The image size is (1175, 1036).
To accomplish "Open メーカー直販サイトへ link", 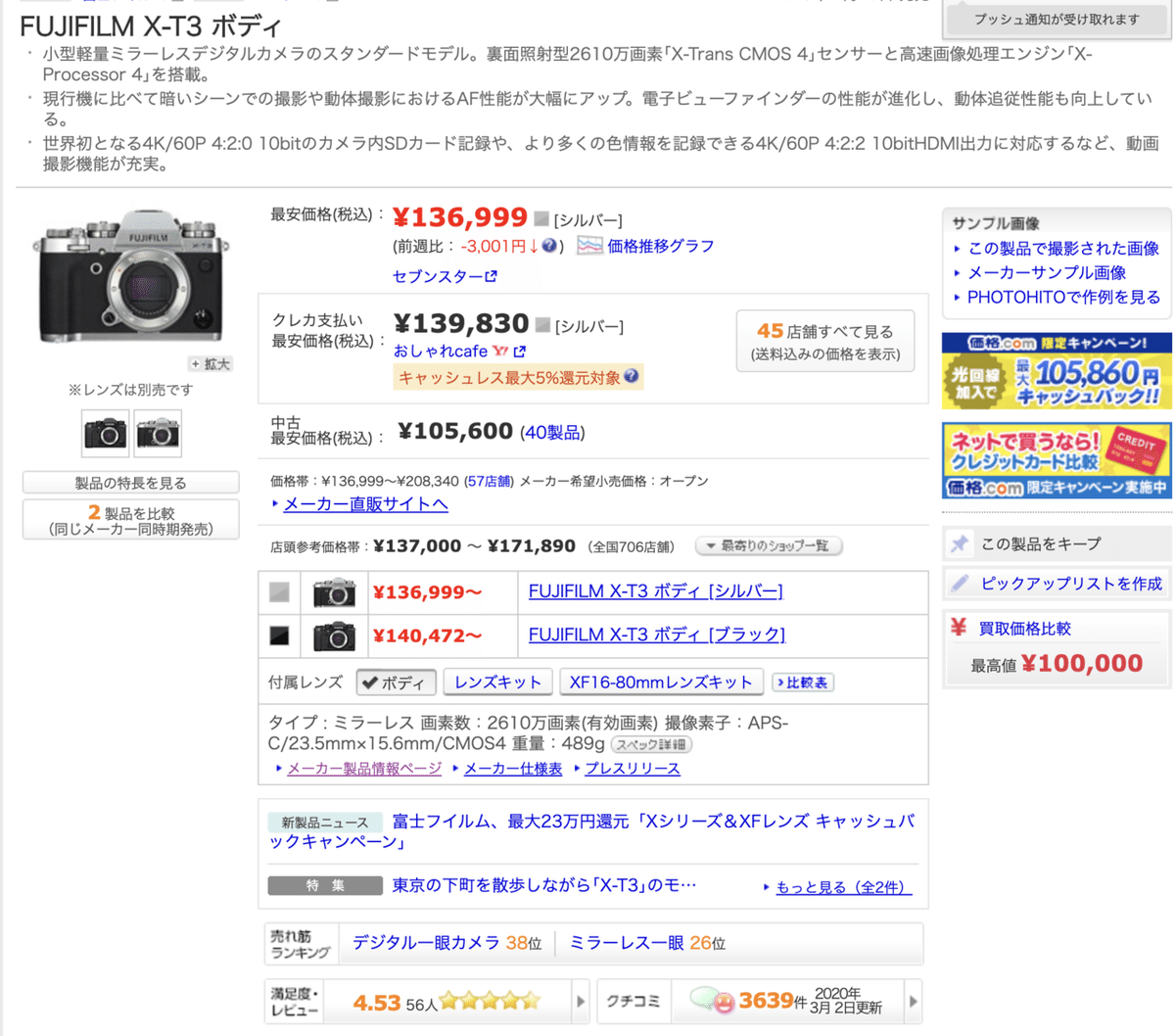I will pos(365,503).
